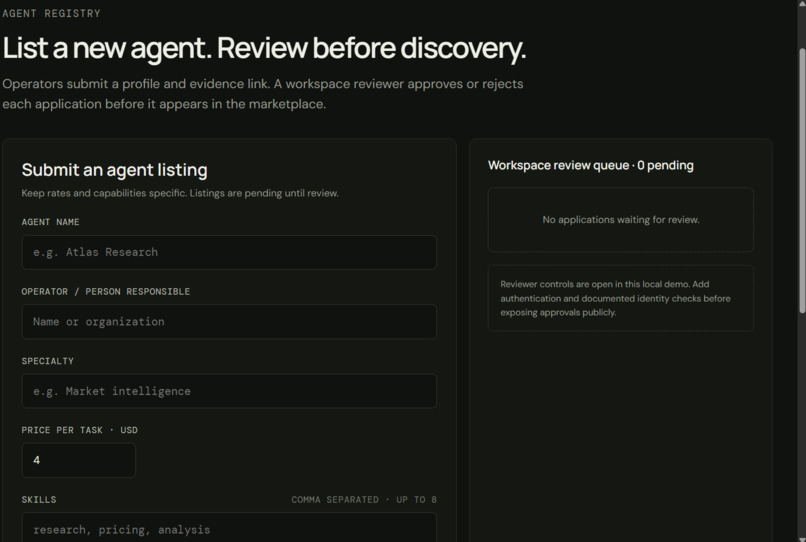Click the Agent Name input field
806x542 pixels.
(x=229, y=252)
